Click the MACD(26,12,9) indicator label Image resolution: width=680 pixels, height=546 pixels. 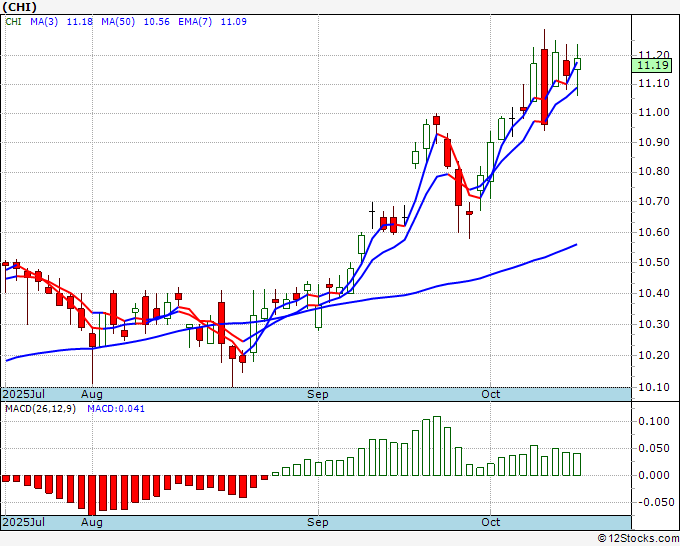(40, 409)
